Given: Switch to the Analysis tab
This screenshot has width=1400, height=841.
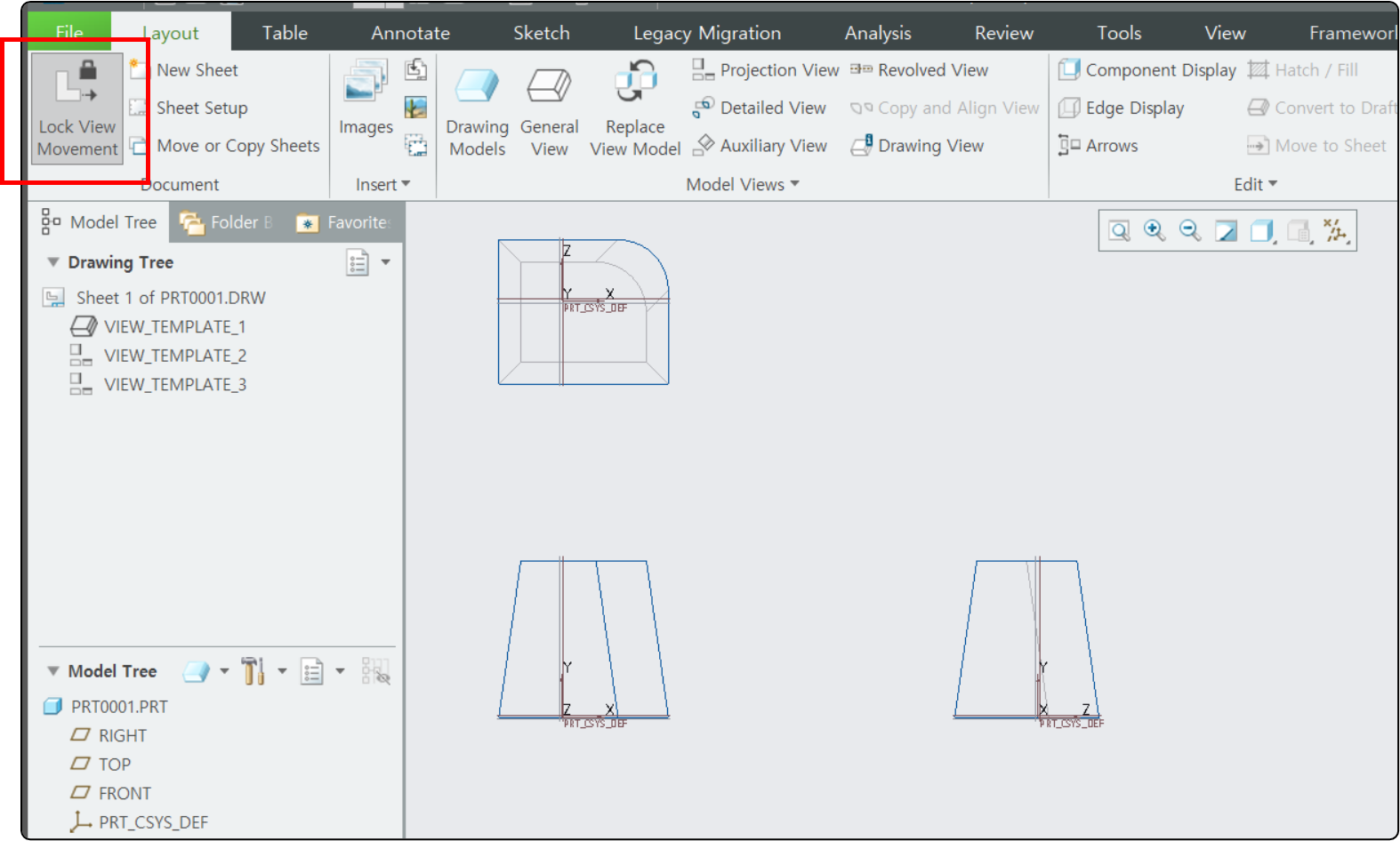Looking at the screenshot, I should 878,33.
